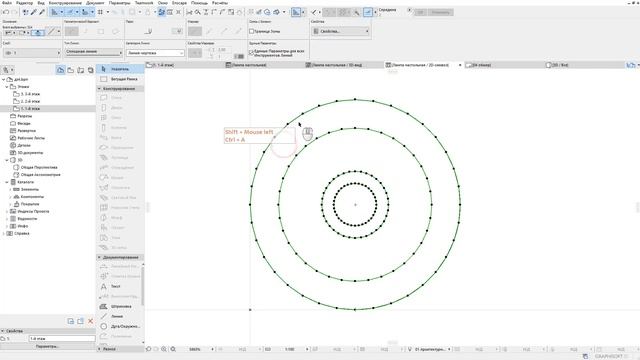Screen dimensions: 640x360
Task: Click red X delete icon in navigator
Action: point(91,321)
